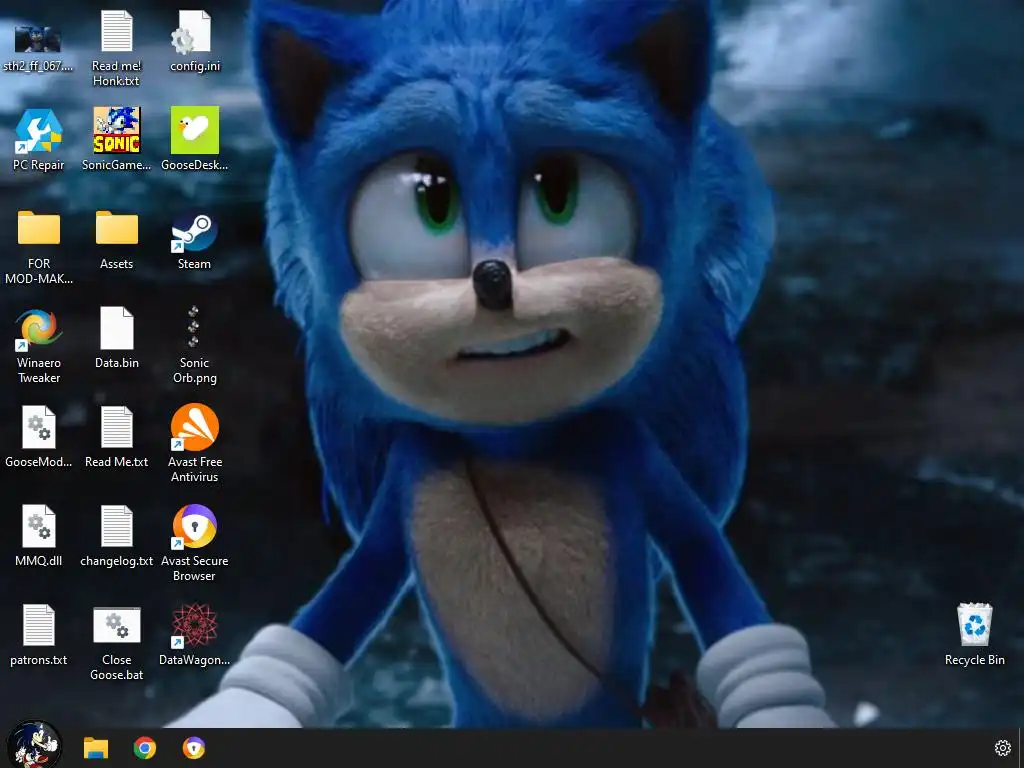
Task: Launch the Avast Secure Browser shortcut
Action: point(194,526)
